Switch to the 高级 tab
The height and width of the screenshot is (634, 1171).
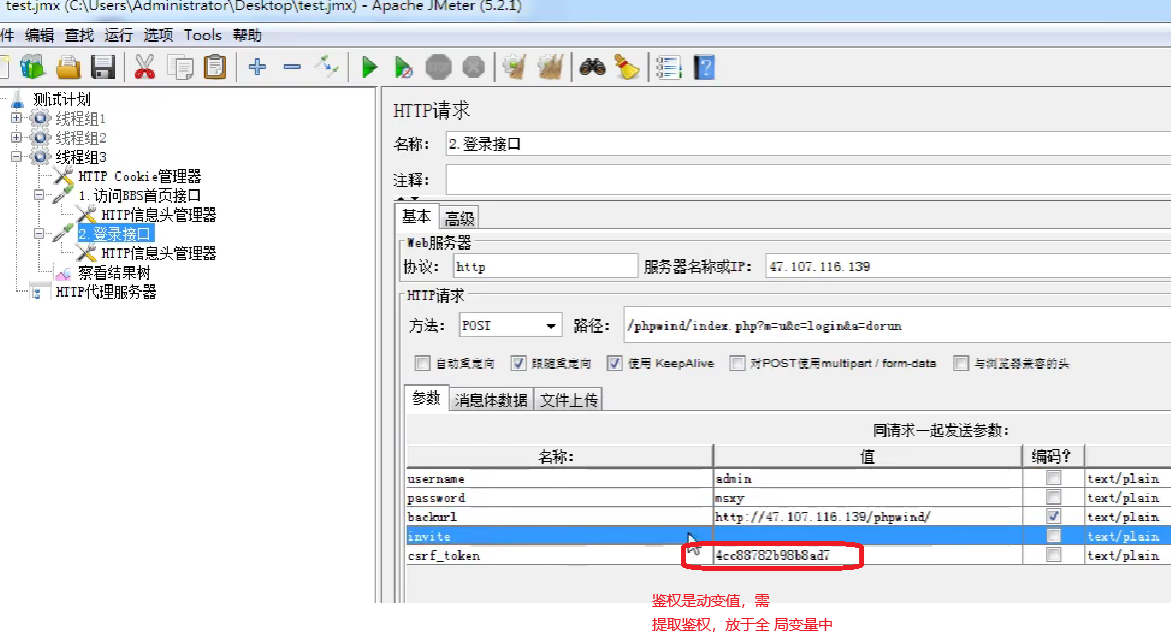coord(459,218)
